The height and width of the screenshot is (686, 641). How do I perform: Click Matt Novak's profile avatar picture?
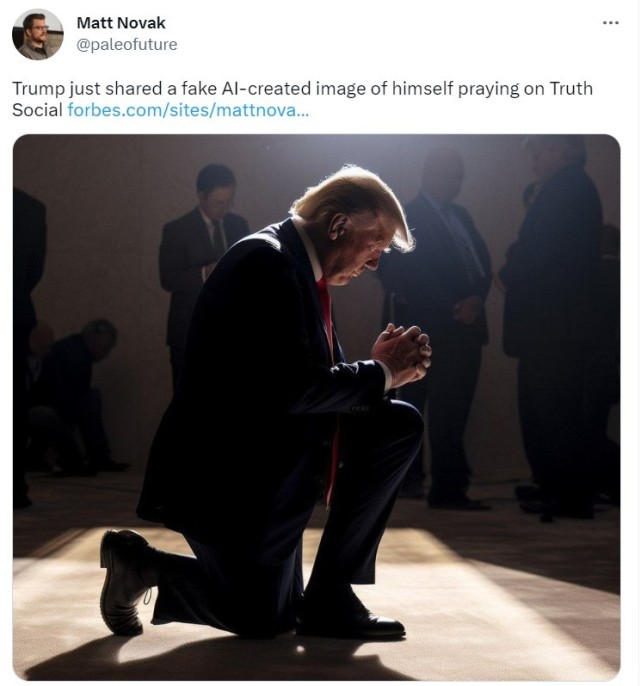pos(38,34)
